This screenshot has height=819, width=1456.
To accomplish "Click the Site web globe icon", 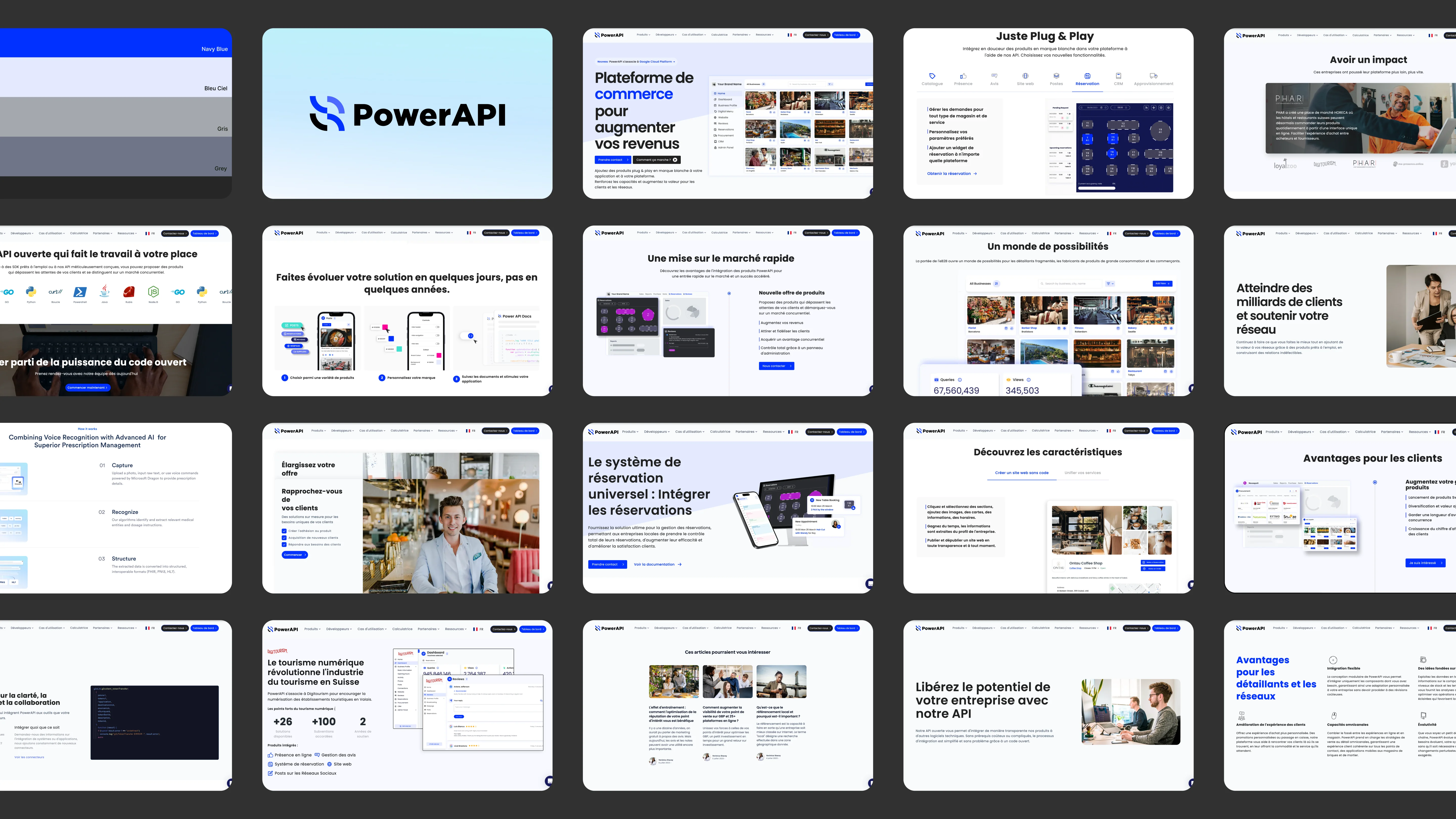I will click(x=1025, y=76).
